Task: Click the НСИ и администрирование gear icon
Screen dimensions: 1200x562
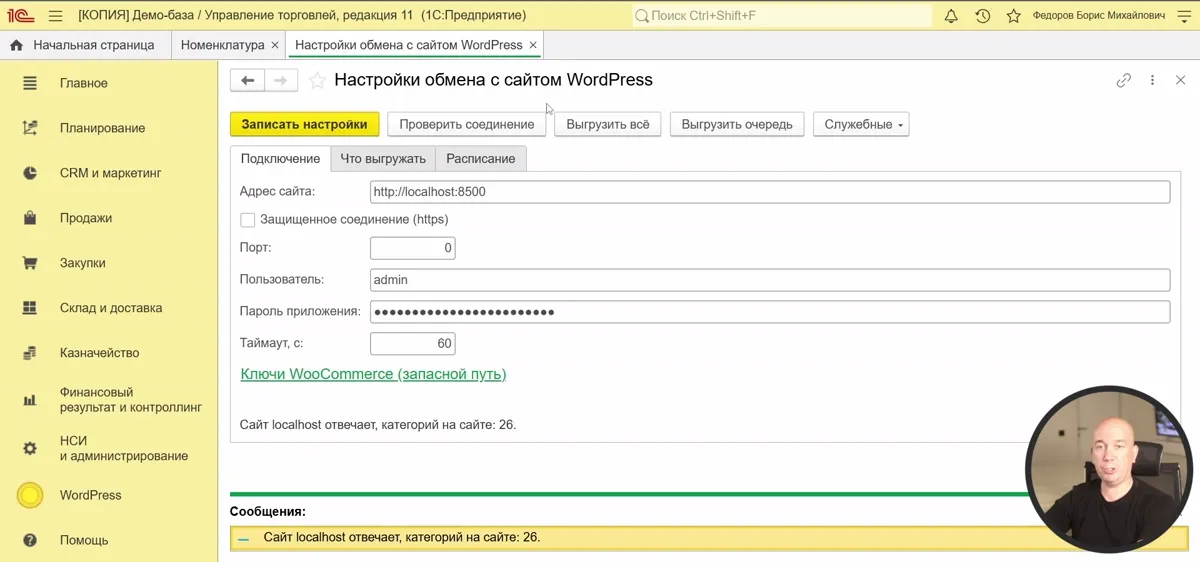Action: (x=30, y=448)
